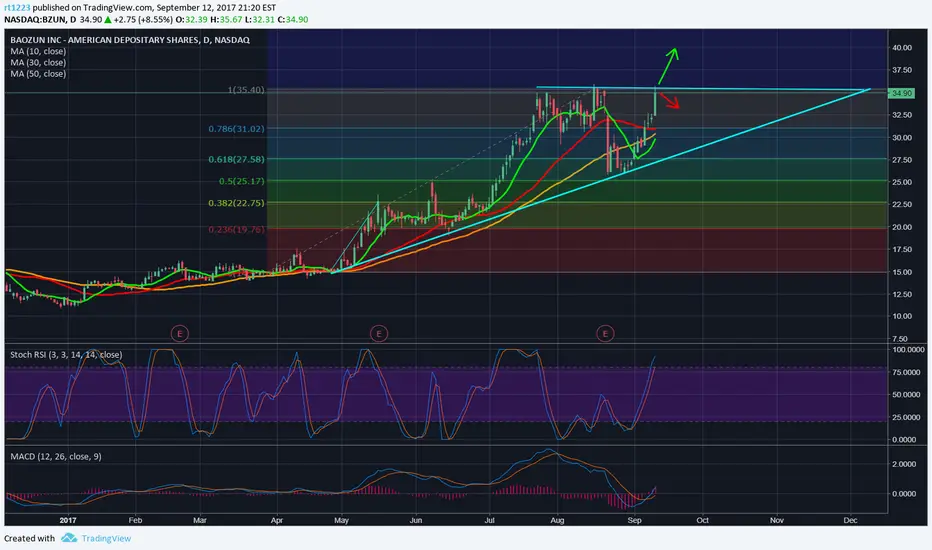The image size is (932, 550).
Task: Click the O:32.39 open value
Action: pos(191,20)
